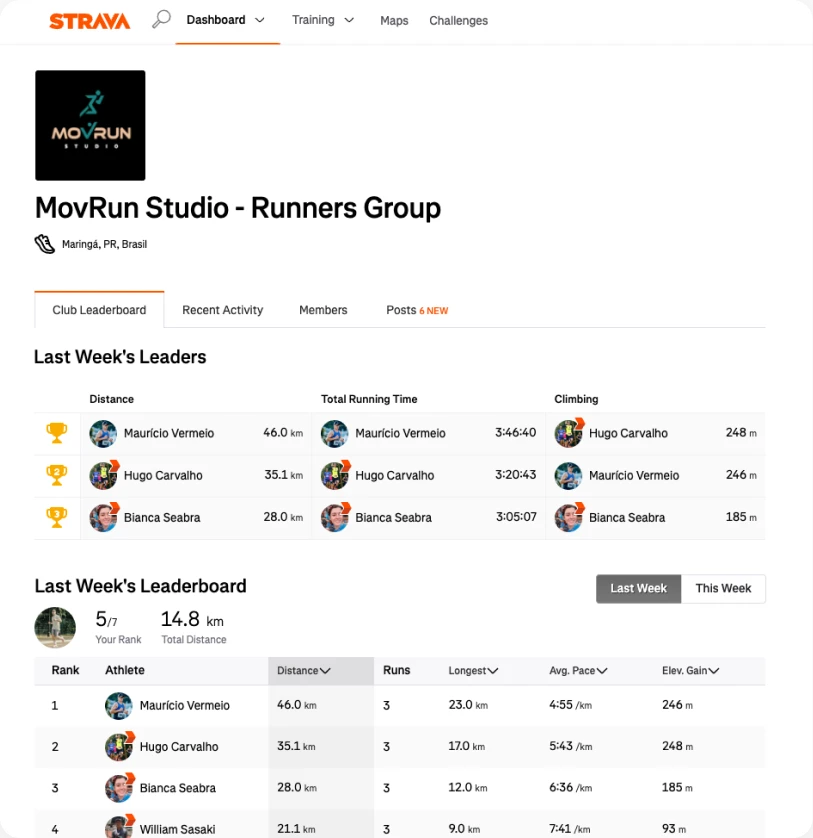Click Bianca Seabra's avatar in rank 3 row
This screenshot has width=813, height=838.
click(119, 788)
